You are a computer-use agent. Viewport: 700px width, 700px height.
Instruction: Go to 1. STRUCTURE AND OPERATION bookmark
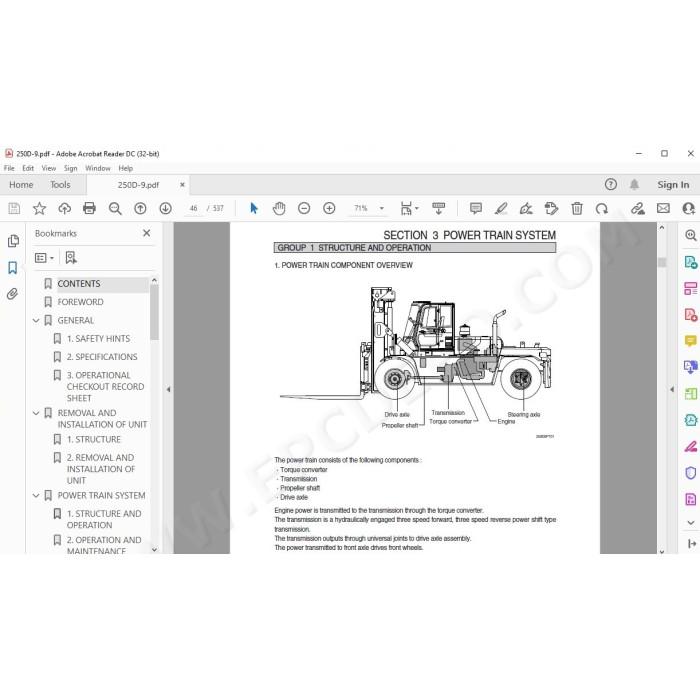pos(104,520)
